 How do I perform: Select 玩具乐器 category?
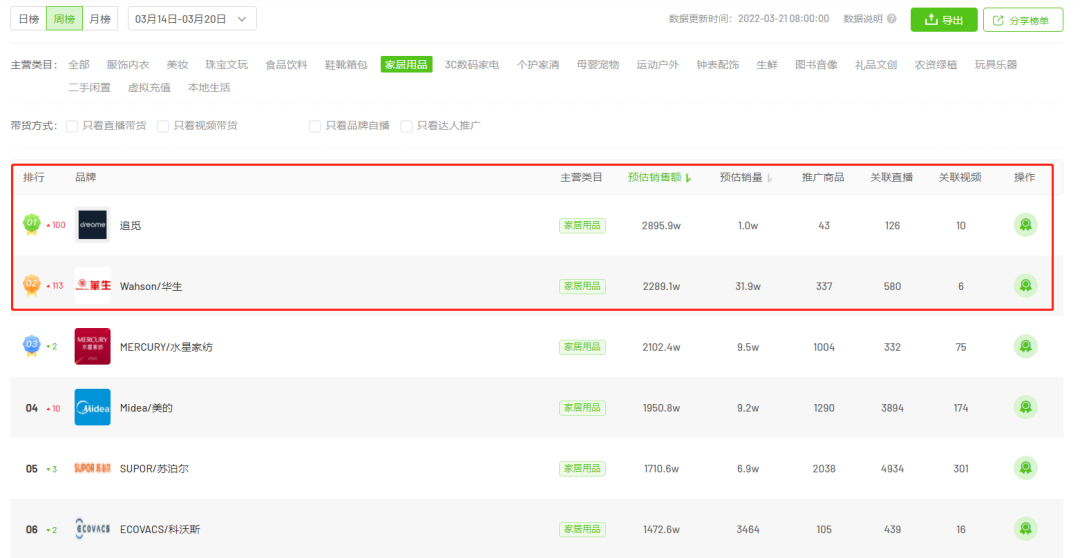[996, 65]
